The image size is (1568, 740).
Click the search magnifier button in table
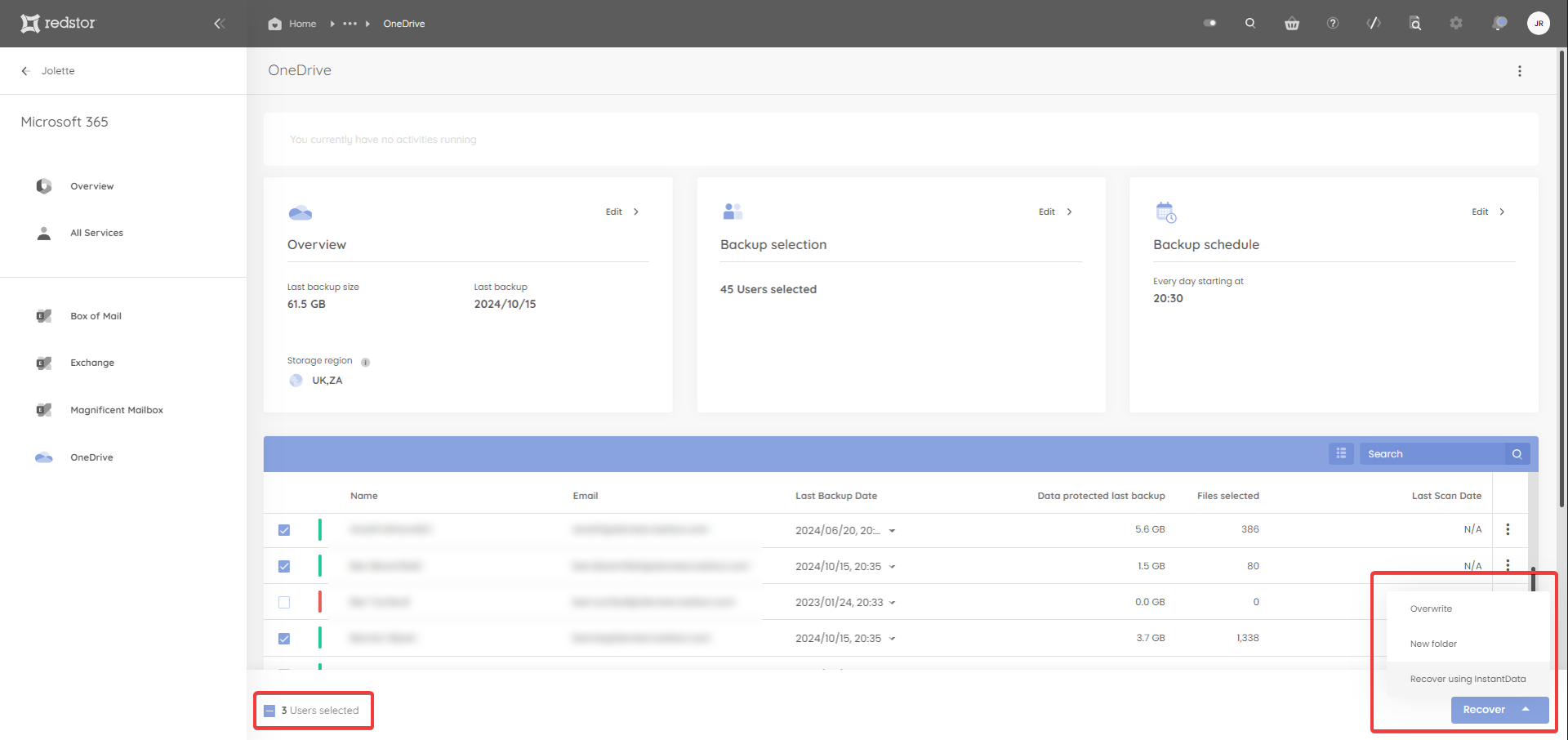[x=1517, y=453]
